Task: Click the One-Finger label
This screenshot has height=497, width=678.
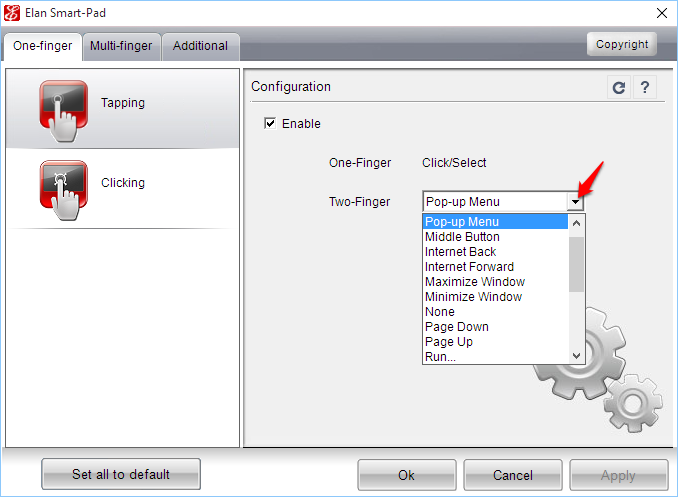Action: click(x=360, y=163)
